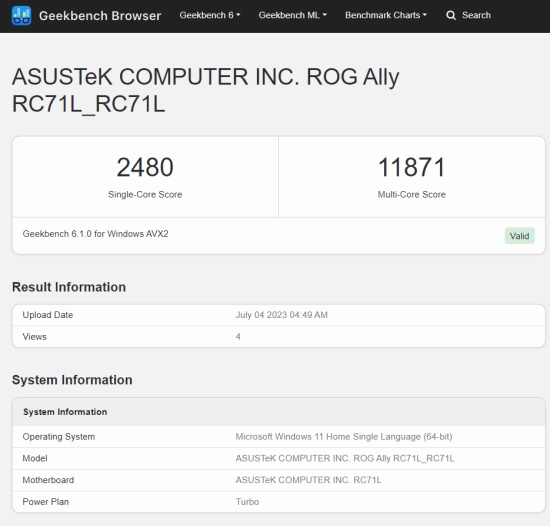Click the green Valid badge
The height and width of the screenshot is (526, 550).
[519, 236]
